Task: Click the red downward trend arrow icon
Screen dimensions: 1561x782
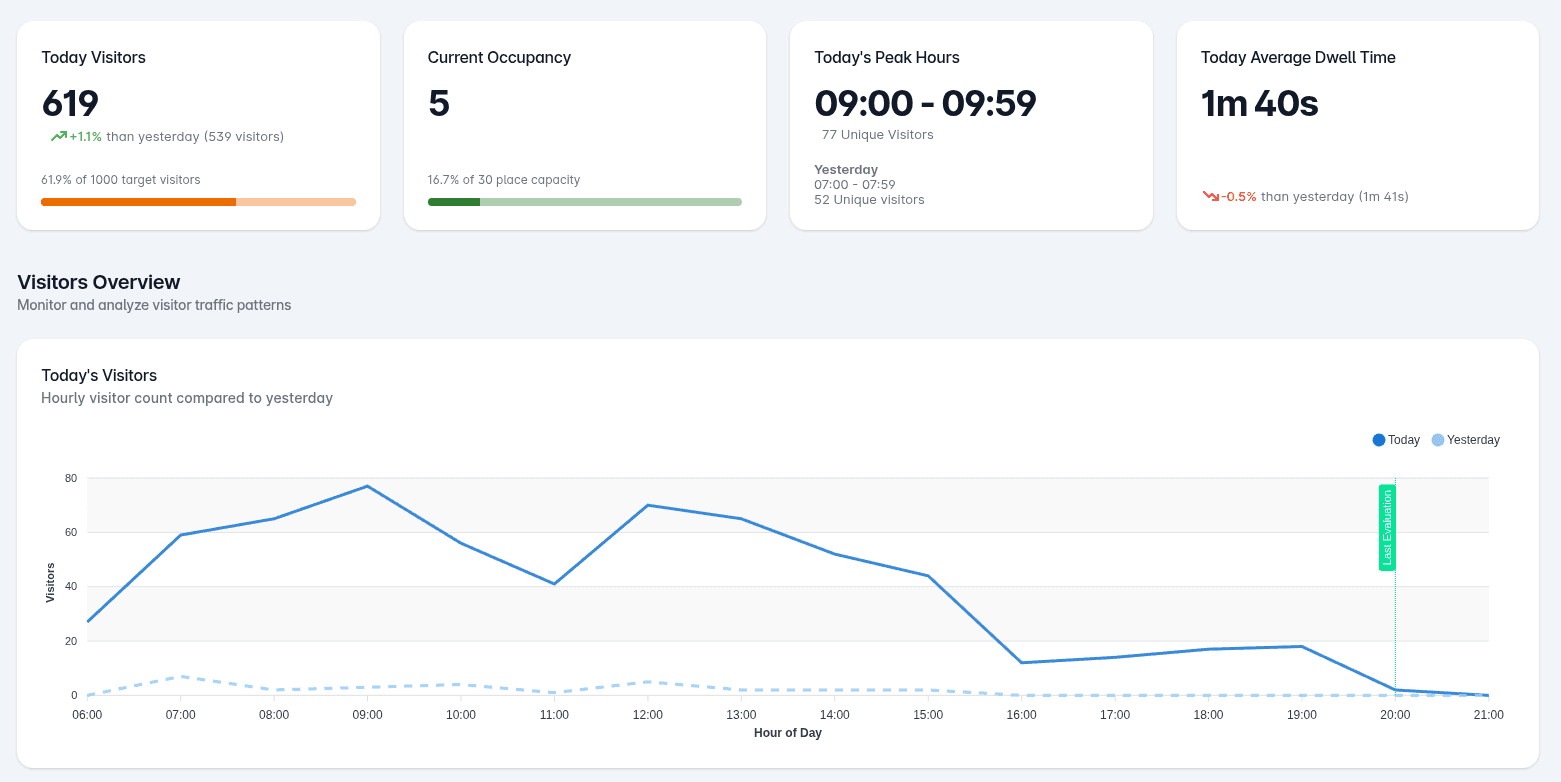Action: point(1211,197)
